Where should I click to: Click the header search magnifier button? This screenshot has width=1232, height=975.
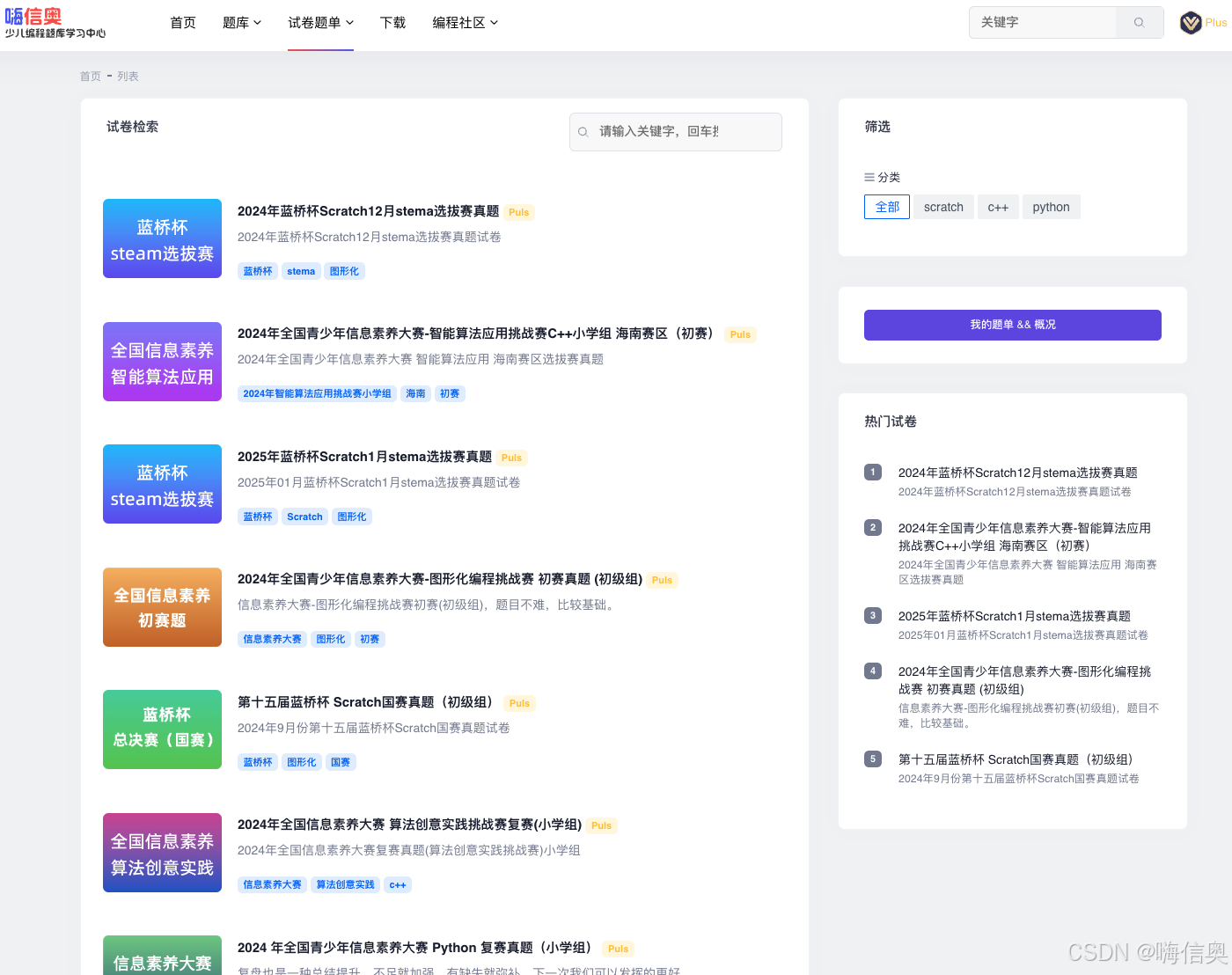pos(1140,23)
